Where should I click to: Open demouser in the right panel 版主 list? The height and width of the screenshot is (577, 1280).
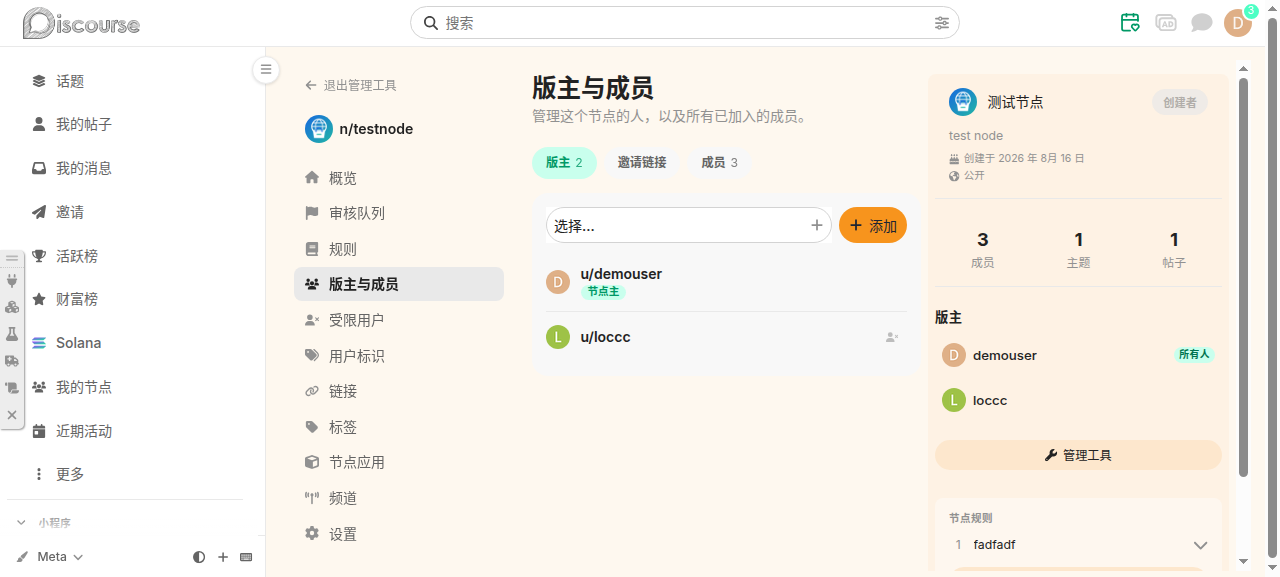click(1004, 355)
